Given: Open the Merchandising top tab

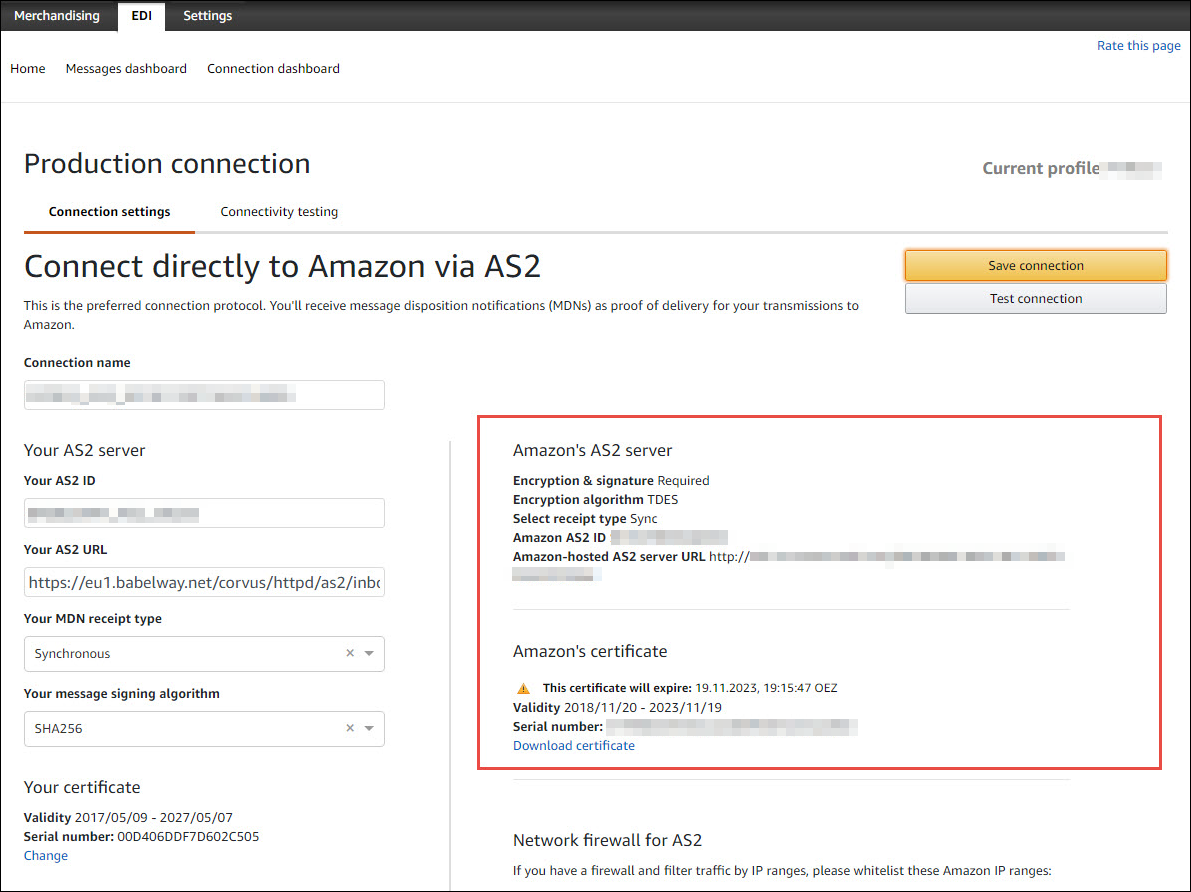Looking at the screenshot, I should (x=57, y=15).
